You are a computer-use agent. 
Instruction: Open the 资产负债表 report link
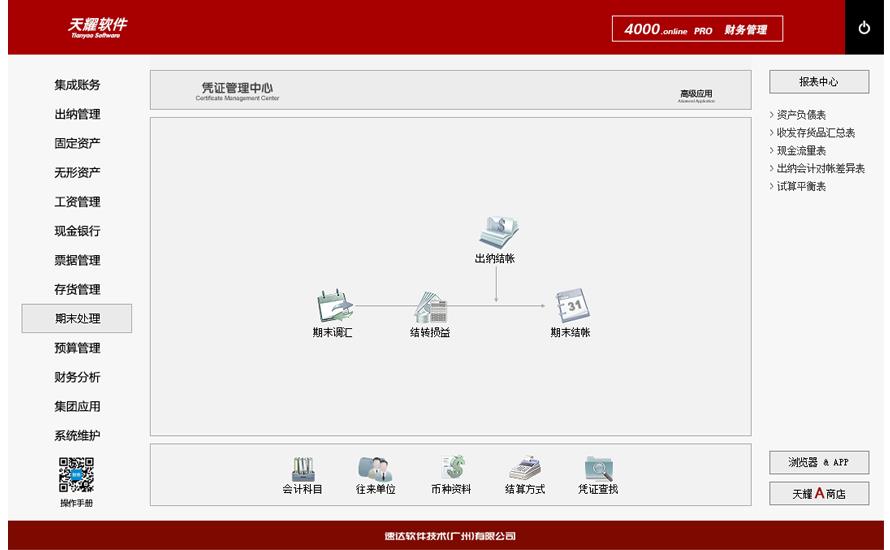(801, 115)
